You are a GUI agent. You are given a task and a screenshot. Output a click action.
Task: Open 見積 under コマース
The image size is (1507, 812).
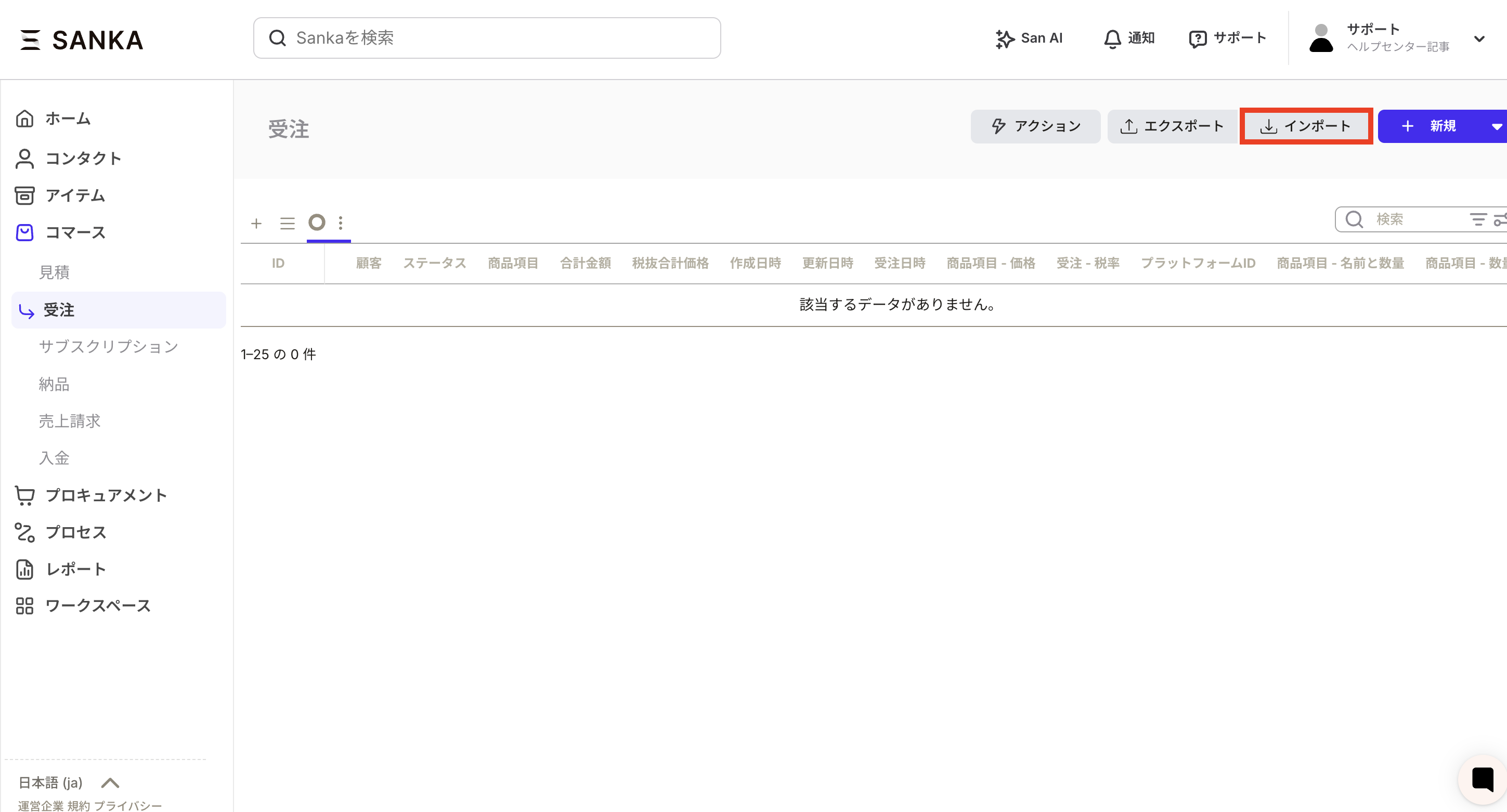(x=54, y=272)
